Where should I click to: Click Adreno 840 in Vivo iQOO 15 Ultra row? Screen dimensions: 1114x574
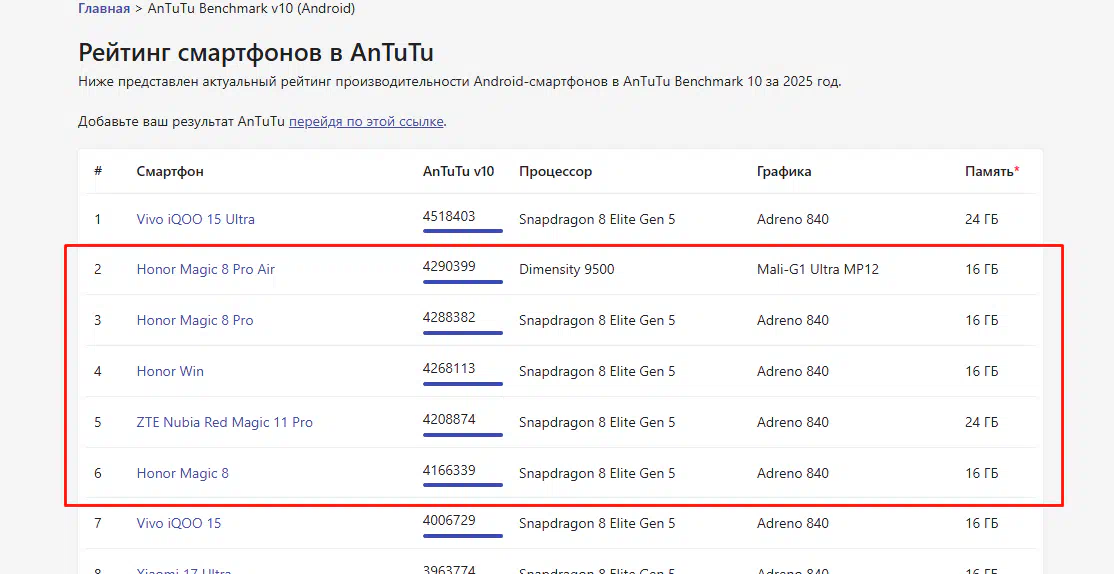[793, 220]
